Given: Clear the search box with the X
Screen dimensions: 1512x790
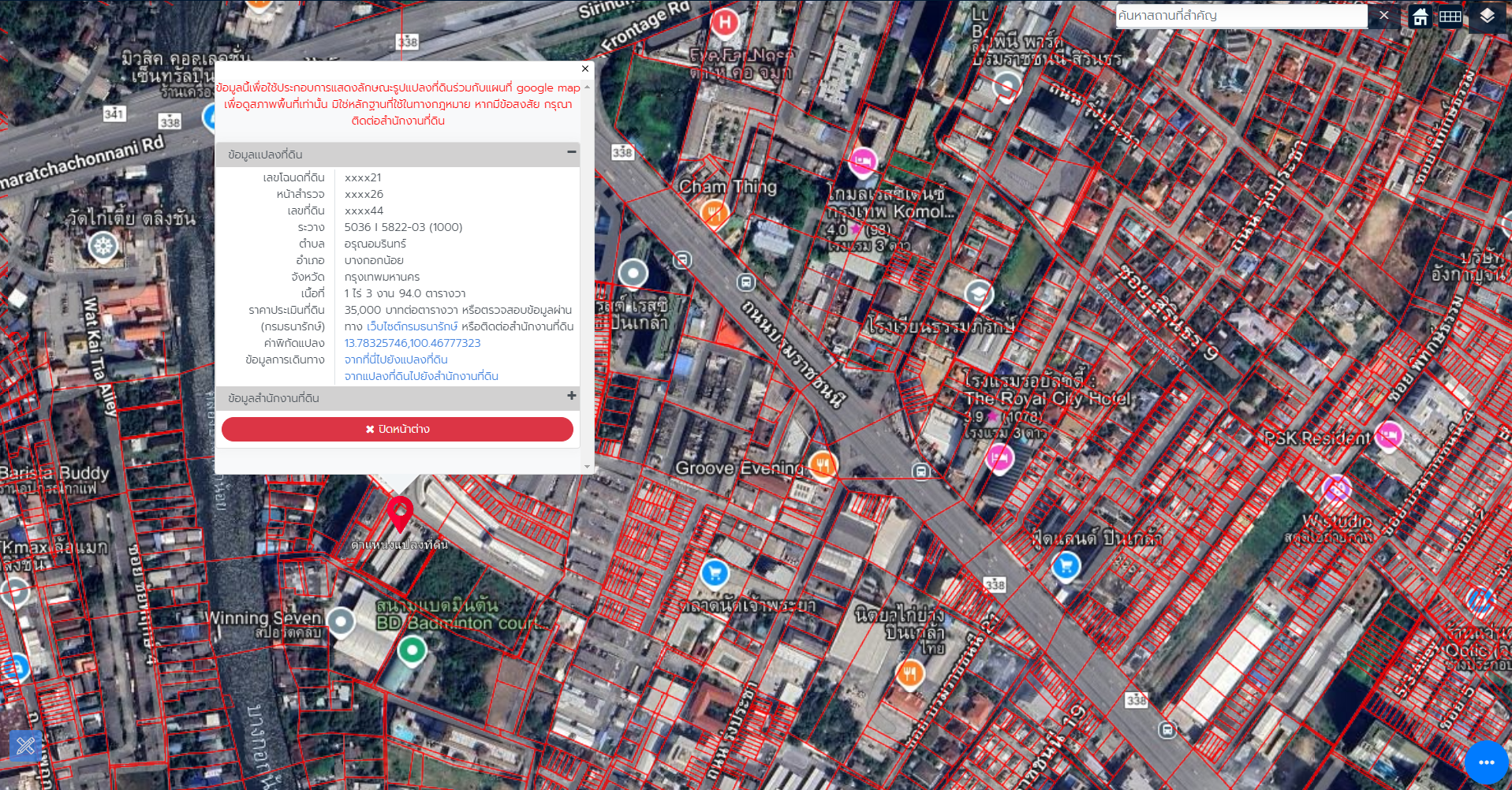Looking at the screenshot, I should click(1383, 16).
